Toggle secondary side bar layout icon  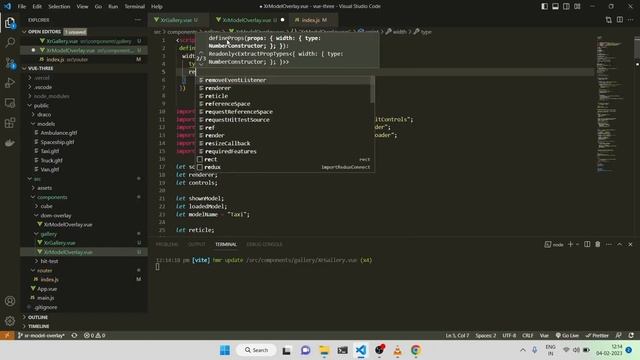566,6
